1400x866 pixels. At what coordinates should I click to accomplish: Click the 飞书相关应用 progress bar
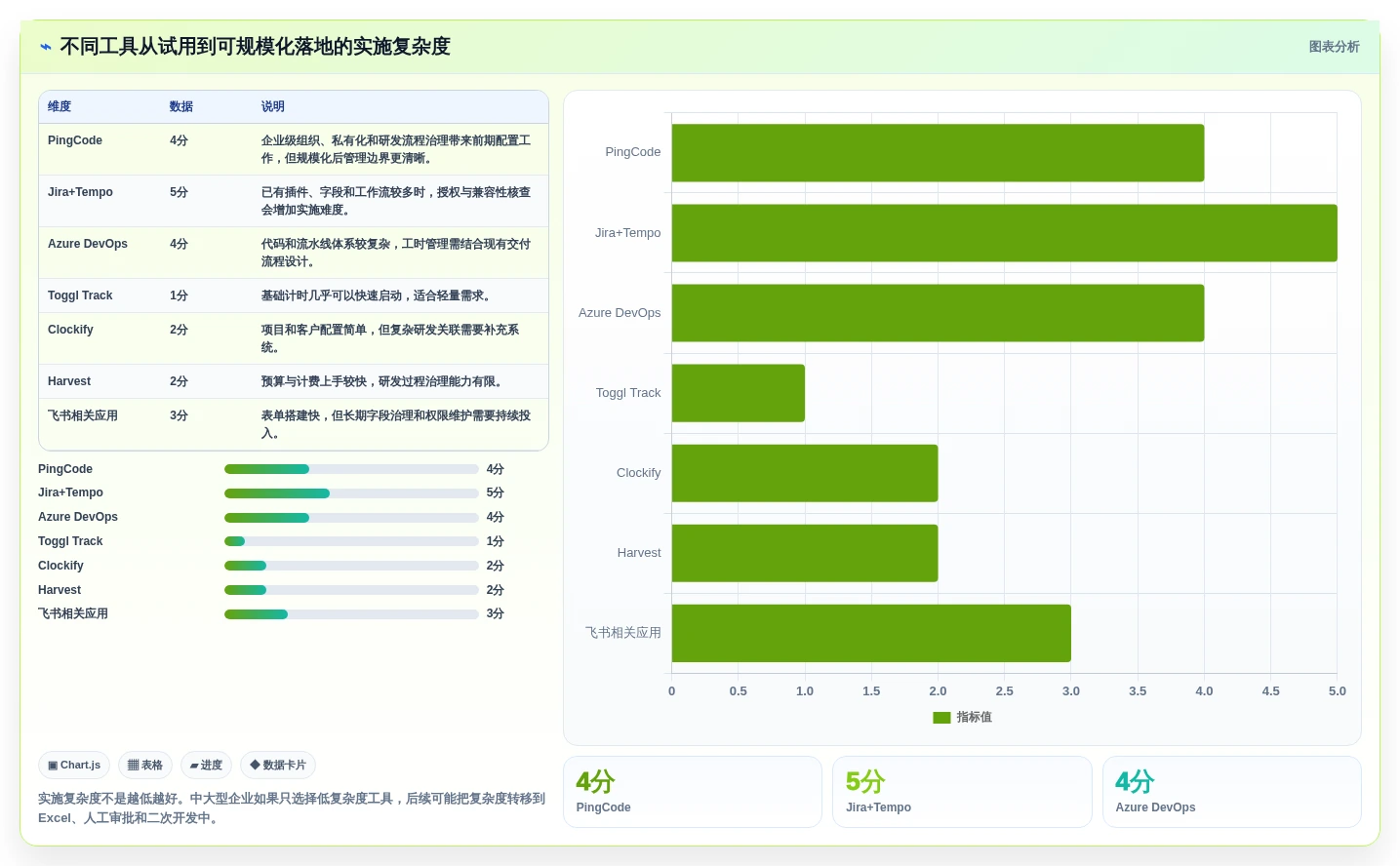pyautogui.click(x=351, y=614)
